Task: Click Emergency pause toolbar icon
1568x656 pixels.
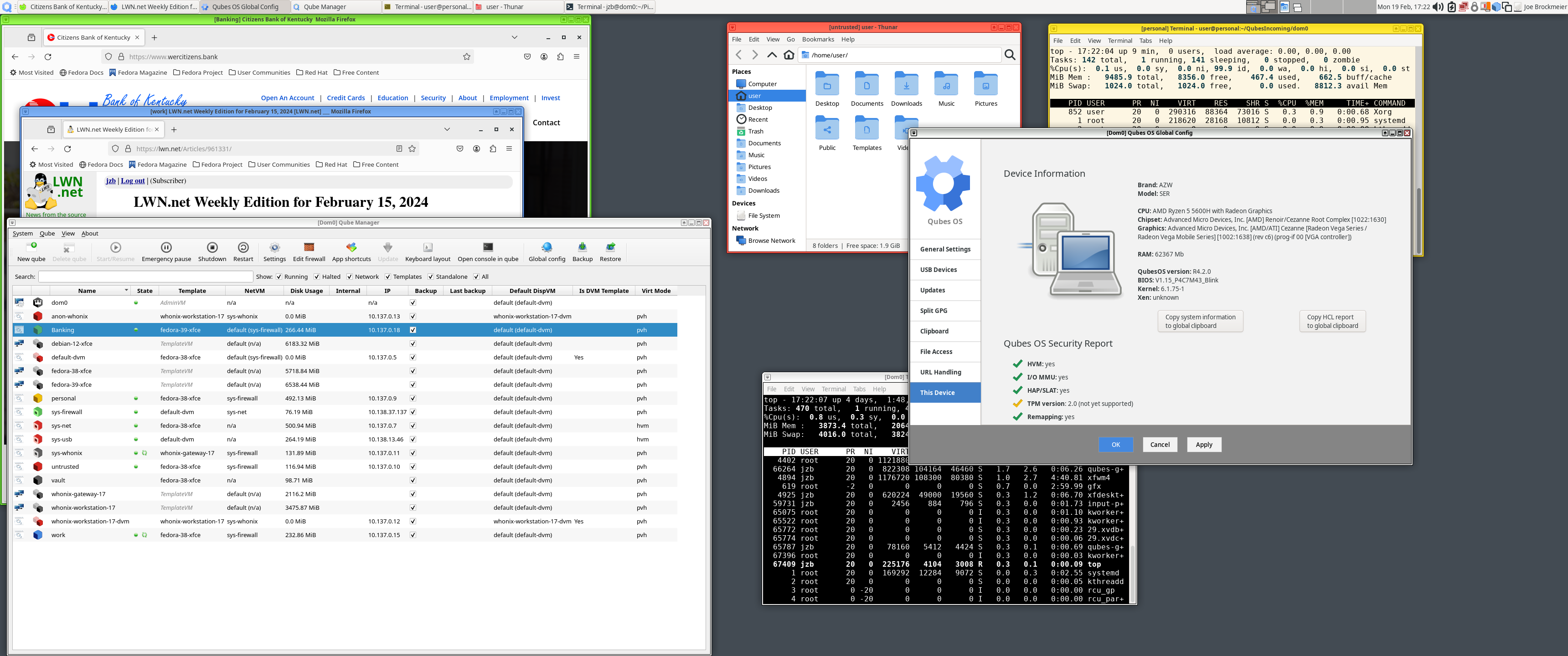Action: 166,247
